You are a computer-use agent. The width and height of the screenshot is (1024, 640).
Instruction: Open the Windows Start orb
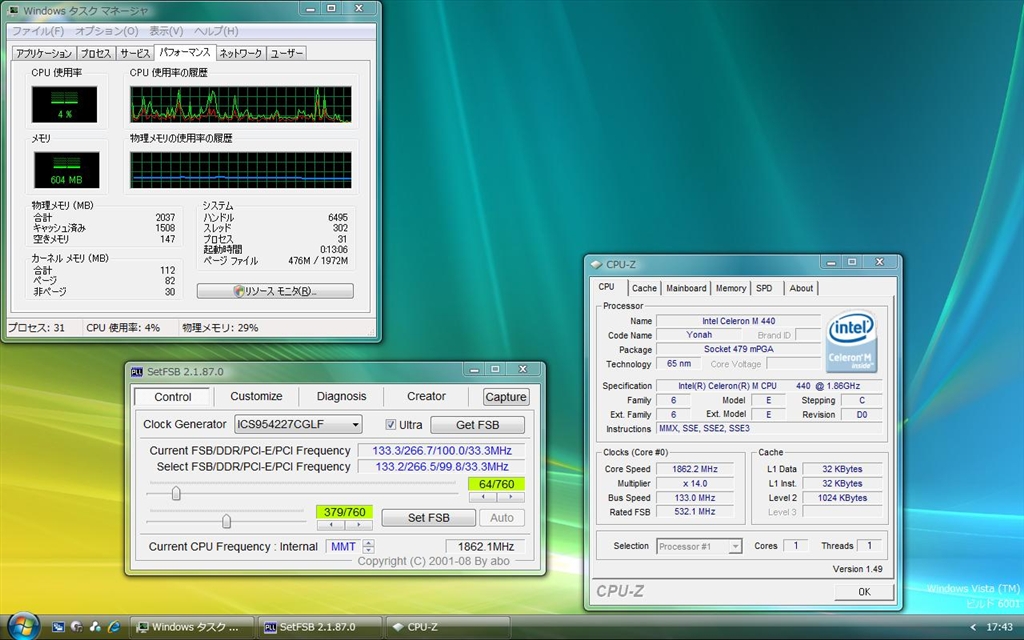click(x=22, y=626)
